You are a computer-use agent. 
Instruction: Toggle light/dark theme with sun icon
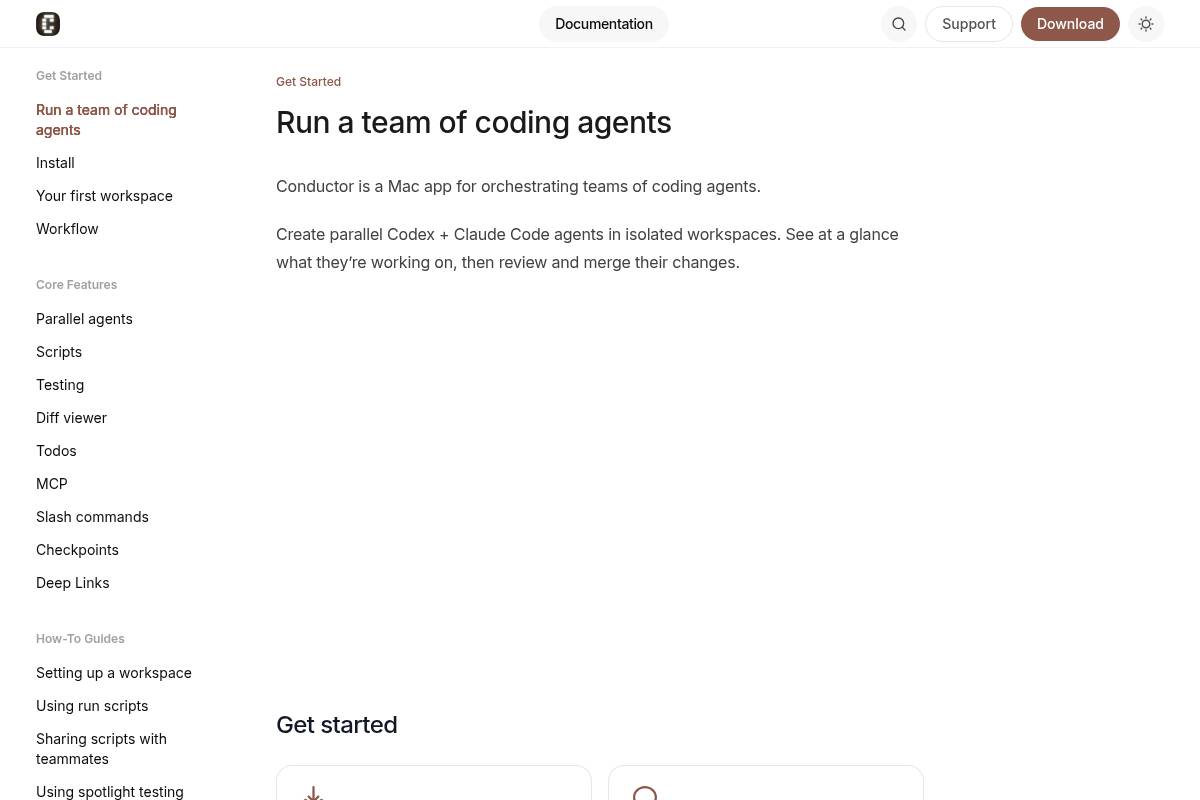[1145, 24]
